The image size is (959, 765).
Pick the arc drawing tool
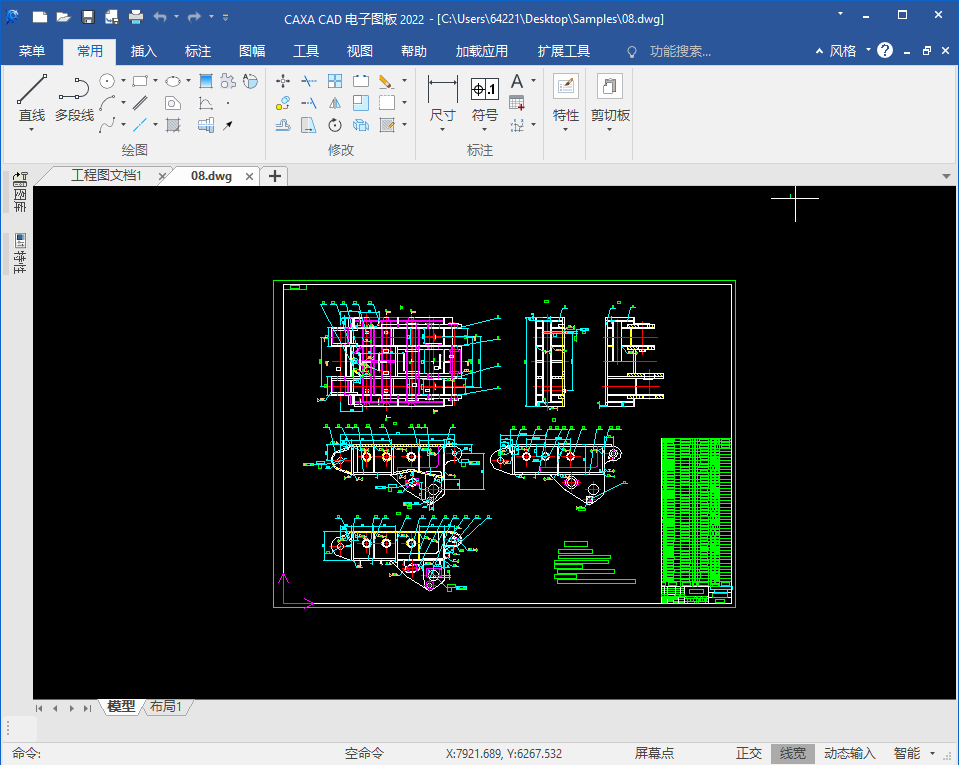coord(107,103)
